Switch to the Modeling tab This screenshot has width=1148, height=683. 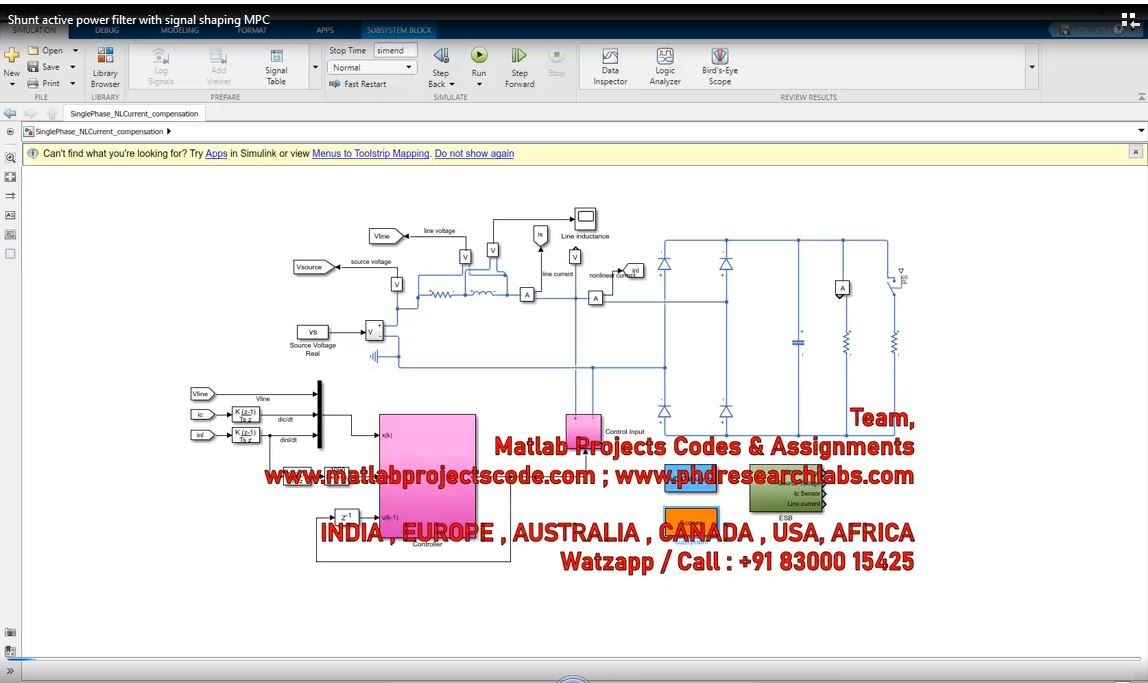(x=180, y=31)
